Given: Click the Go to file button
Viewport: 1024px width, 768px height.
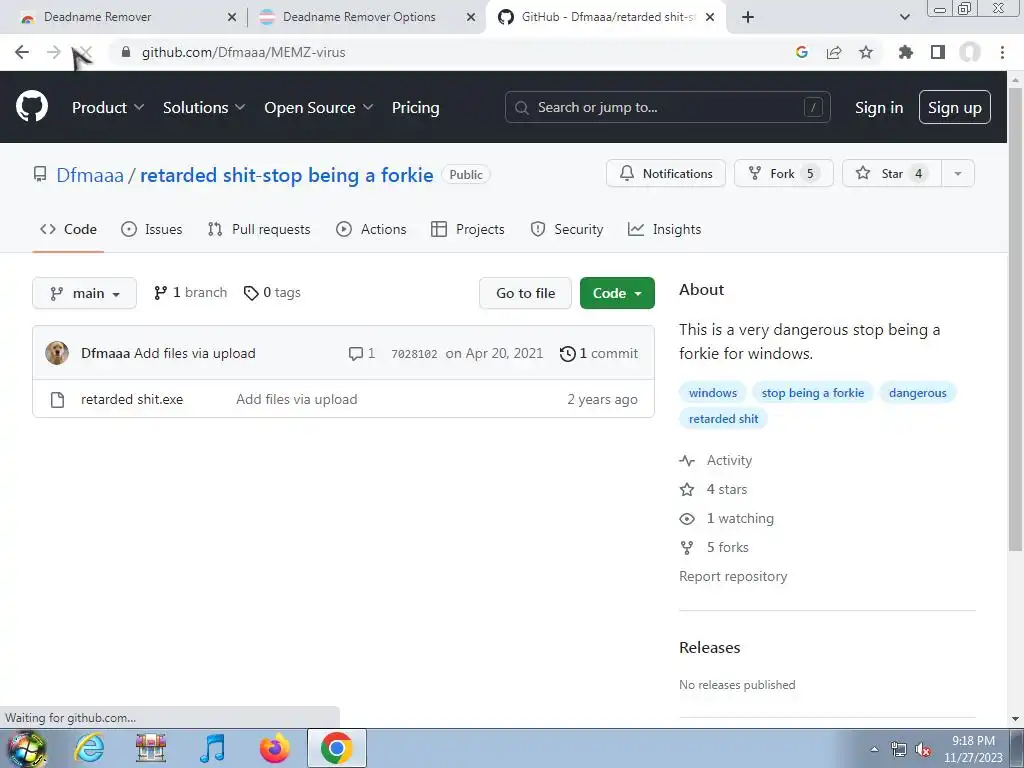Looking at the screenshot, I should point(525,293).
